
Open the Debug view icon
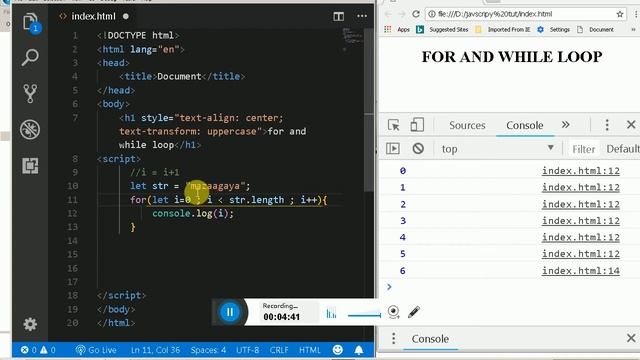click(x=30, y=129)
